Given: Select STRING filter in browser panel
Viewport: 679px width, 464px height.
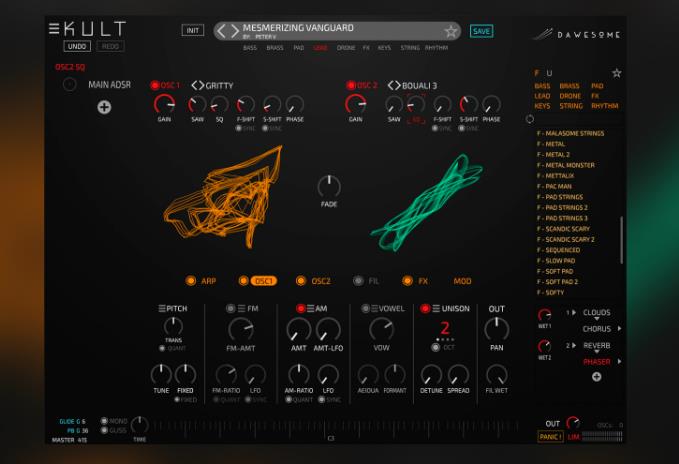Looking at the screenshot, I should [x=571, y=106].
